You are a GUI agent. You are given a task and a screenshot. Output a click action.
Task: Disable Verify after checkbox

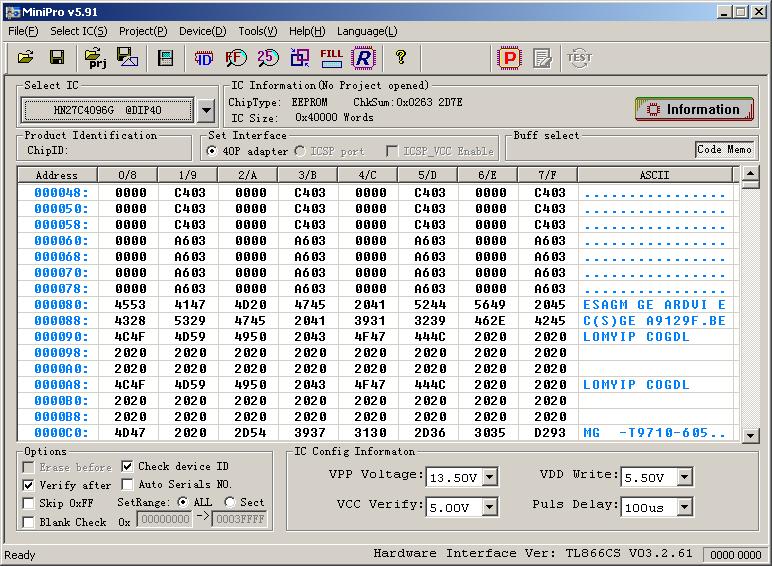(x=29, y=485)
